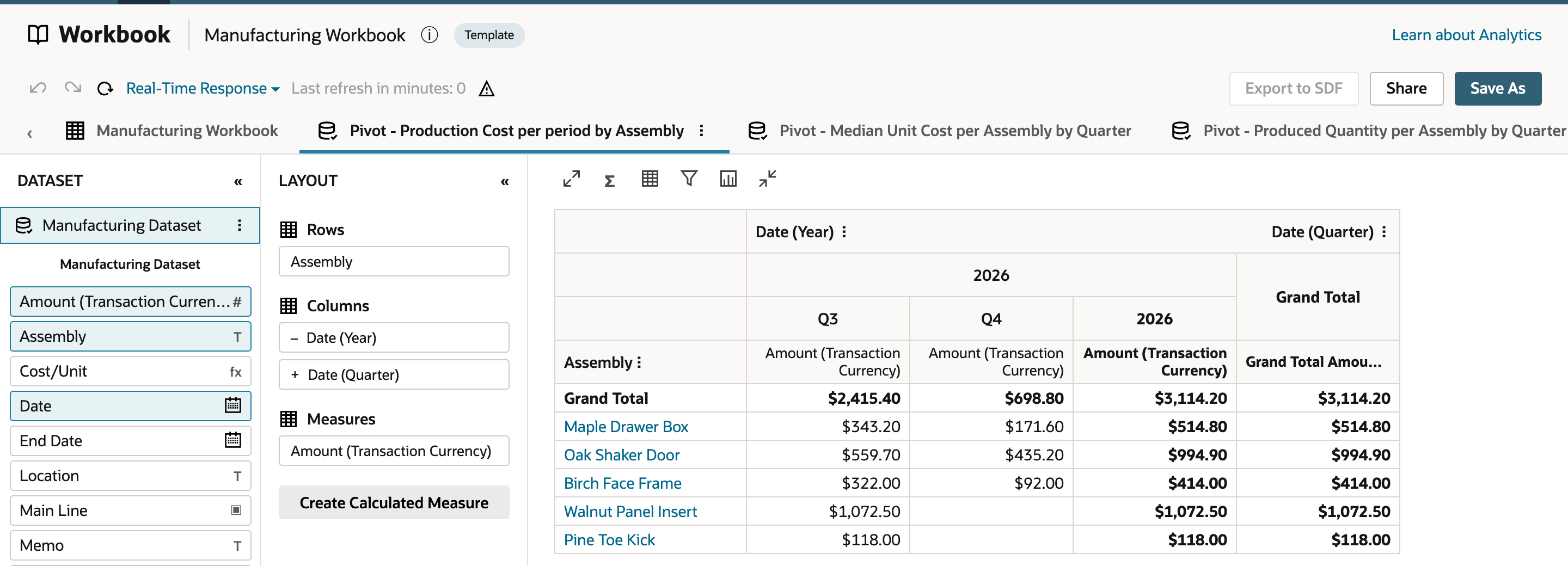1568x566 pixels.
Task: Click Create Calculated Measure button
Action: [x=394, y=503]
